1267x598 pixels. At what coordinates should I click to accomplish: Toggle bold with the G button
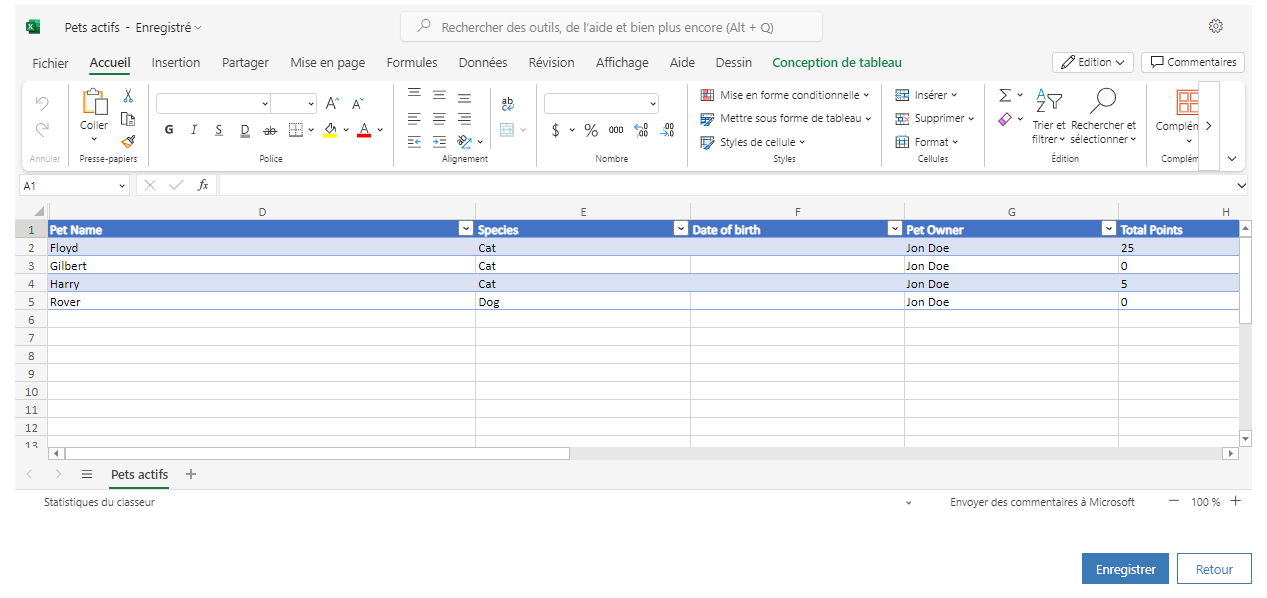168,130
